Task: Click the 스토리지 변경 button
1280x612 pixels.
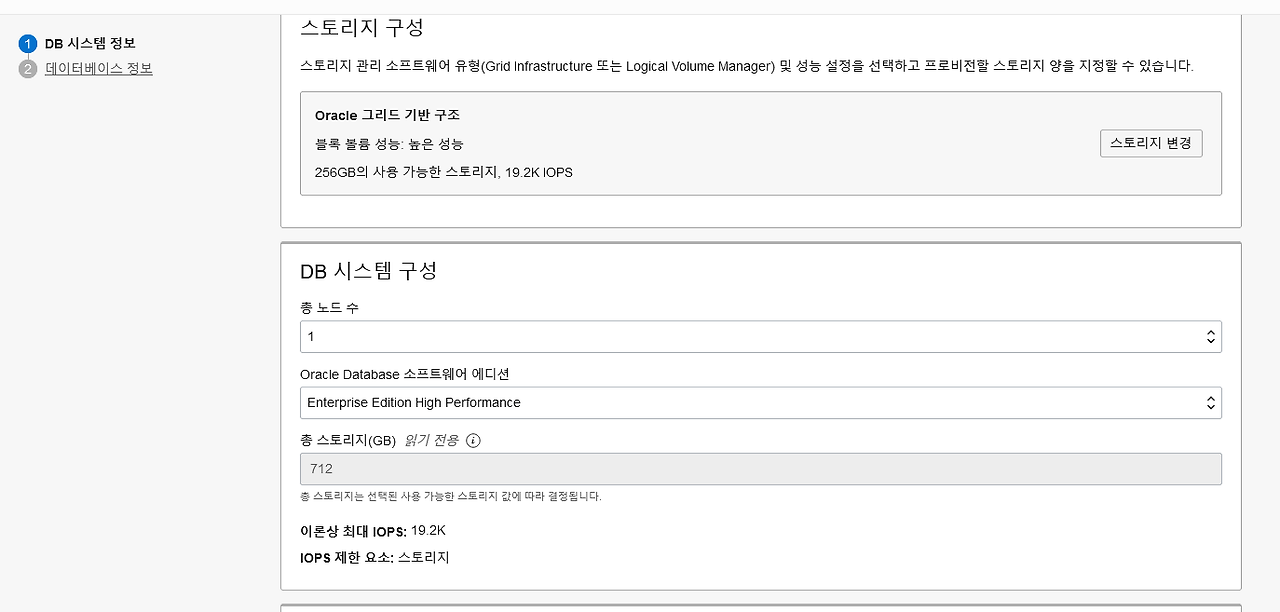Action: click(x=1151, y=143)
